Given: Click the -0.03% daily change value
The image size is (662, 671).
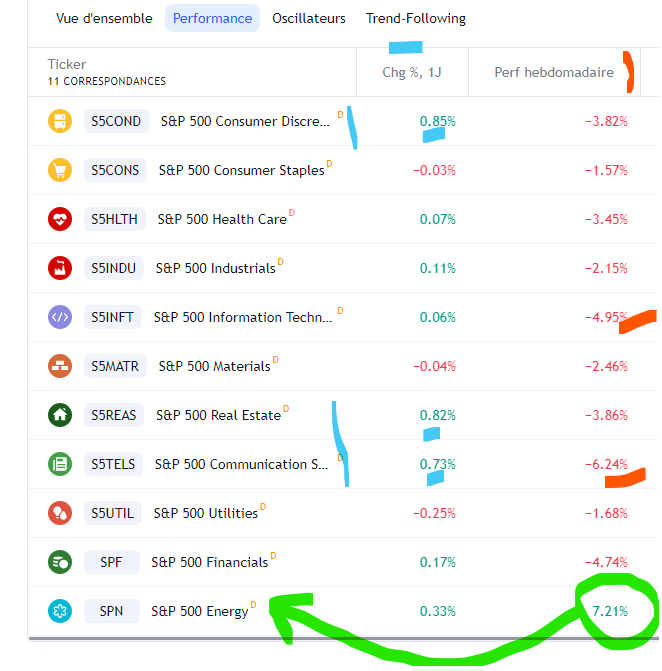Looking at the screenshot, I should (434, 170).
